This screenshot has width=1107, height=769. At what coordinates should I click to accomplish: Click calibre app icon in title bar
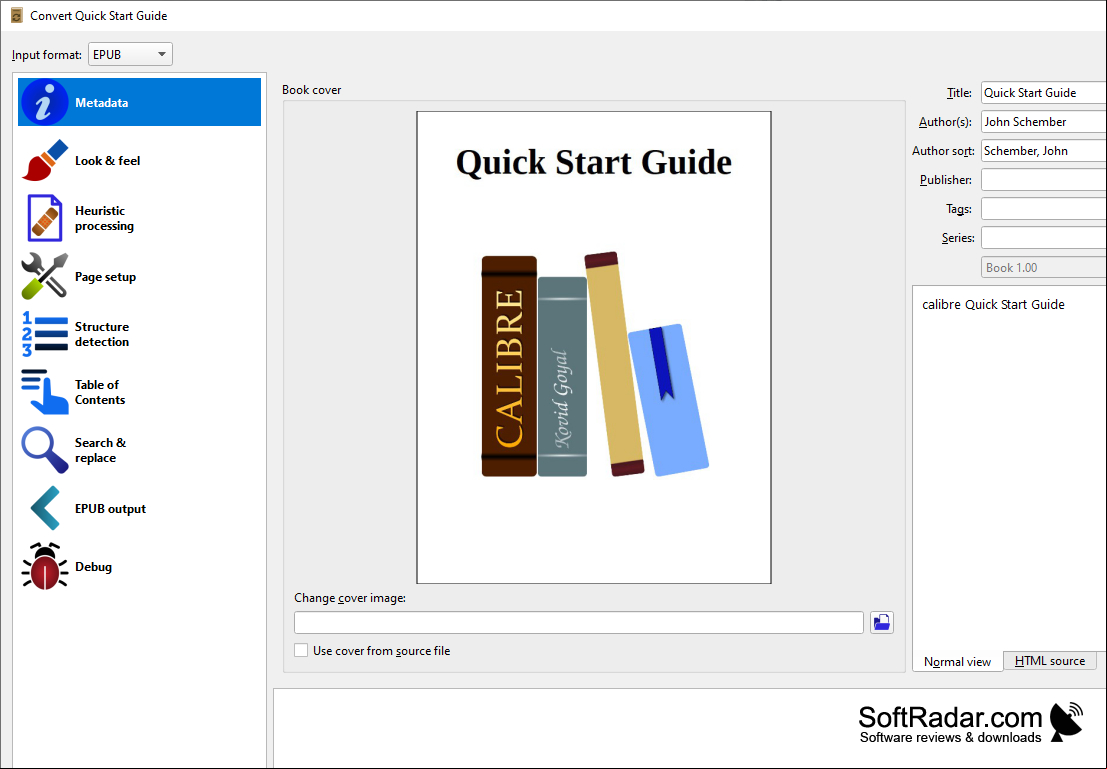click(16, 16)
